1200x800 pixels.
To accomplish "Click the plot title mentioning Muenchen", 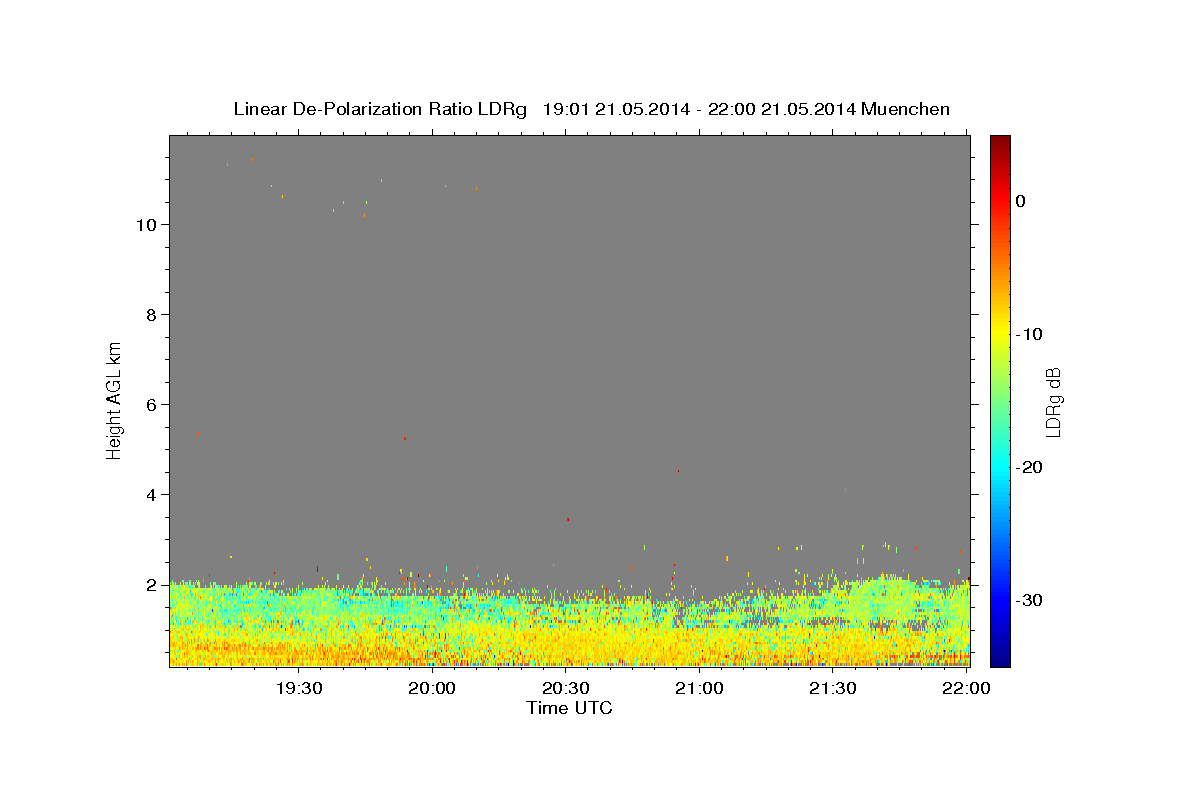I will (591, 109).
